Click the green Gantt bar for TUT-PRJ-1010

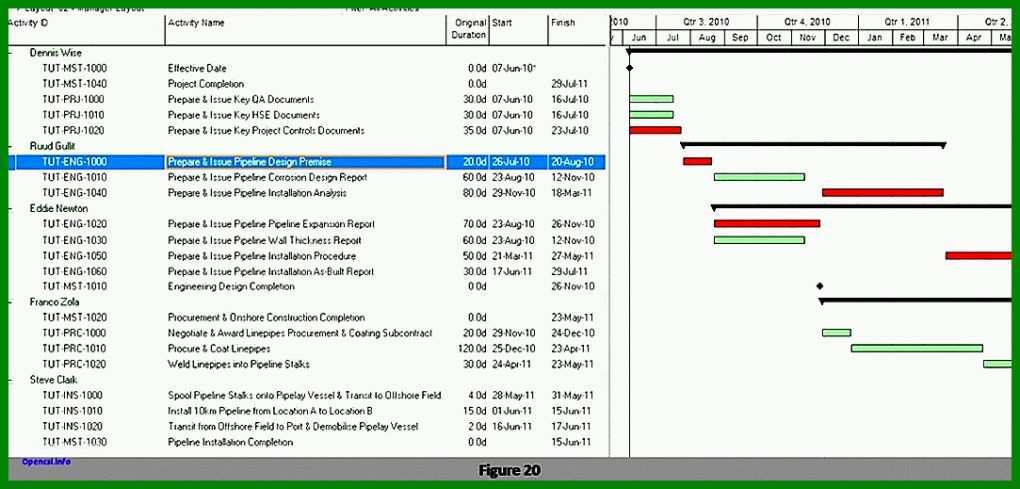pos(651,114)
